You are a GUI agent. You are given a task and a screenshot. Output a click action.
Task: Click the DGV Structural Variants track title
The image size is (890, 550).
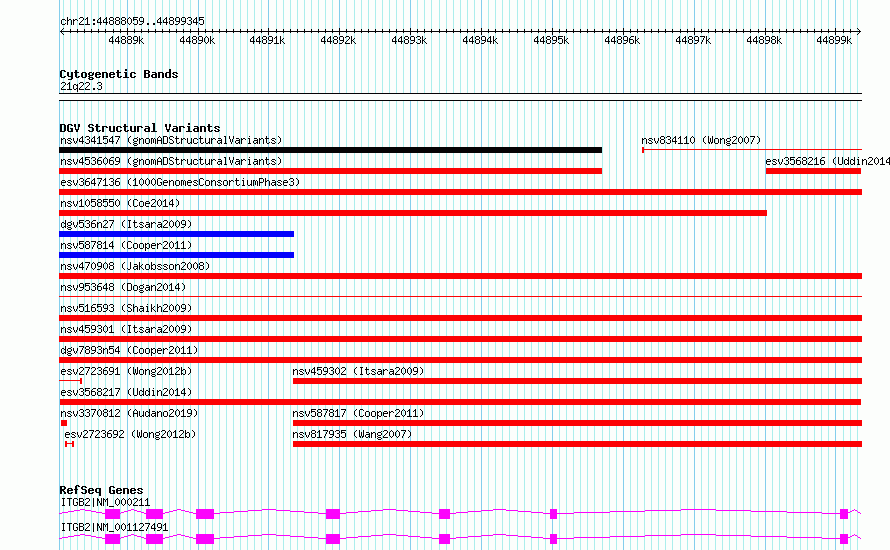tap(140, 128)
